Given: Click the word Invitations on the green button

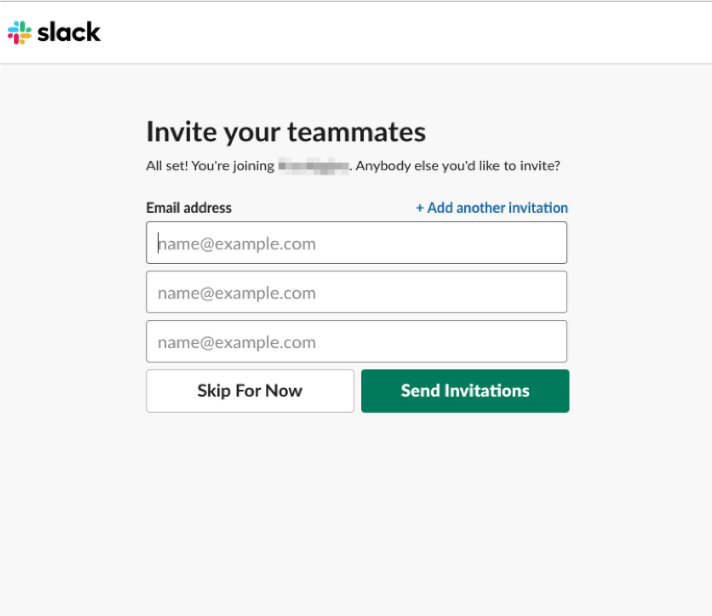Looking at the screenshot, I should 487,391.
